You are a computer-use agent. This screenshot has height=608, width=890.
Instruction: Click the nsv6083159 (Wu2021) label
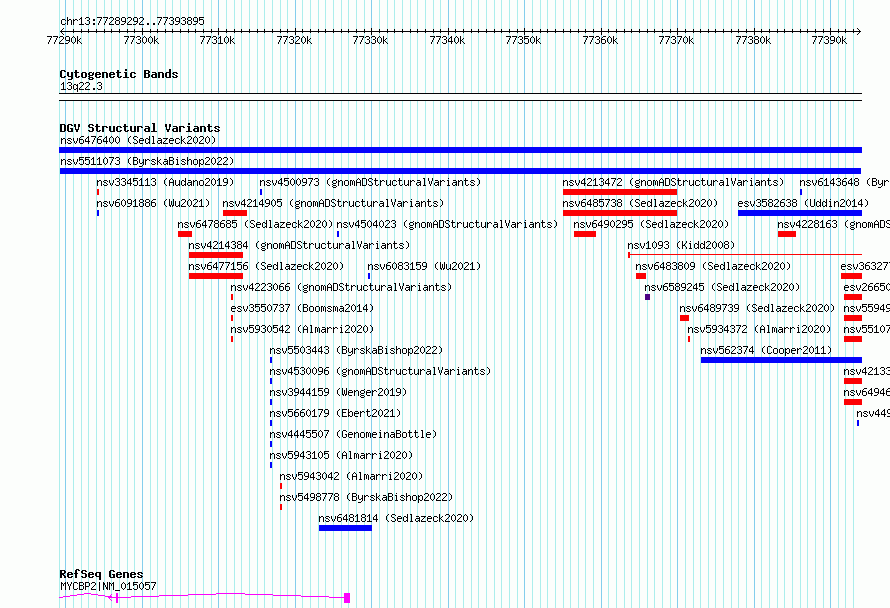tap(424, 266)
